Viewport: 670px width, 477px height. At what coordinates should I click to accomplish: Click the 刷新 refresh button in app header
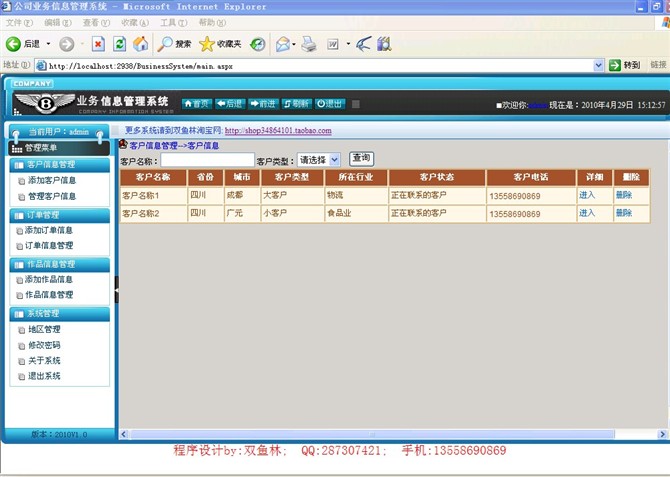[x=296, y=103]
